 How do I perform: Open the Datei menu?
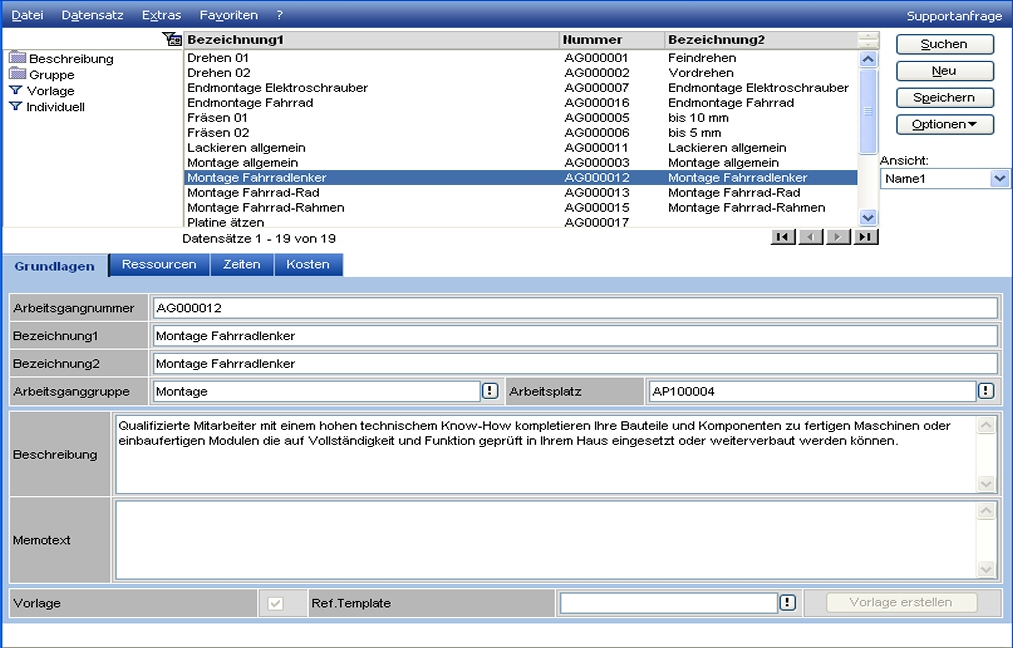pyautogui.click(x=27, y=15)
